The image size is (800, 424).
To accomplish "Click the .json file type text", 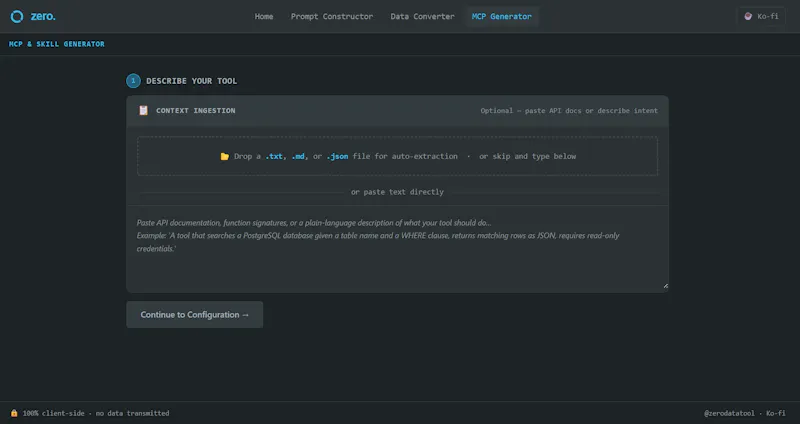I will pyautogui.click(x=337, y=156).
